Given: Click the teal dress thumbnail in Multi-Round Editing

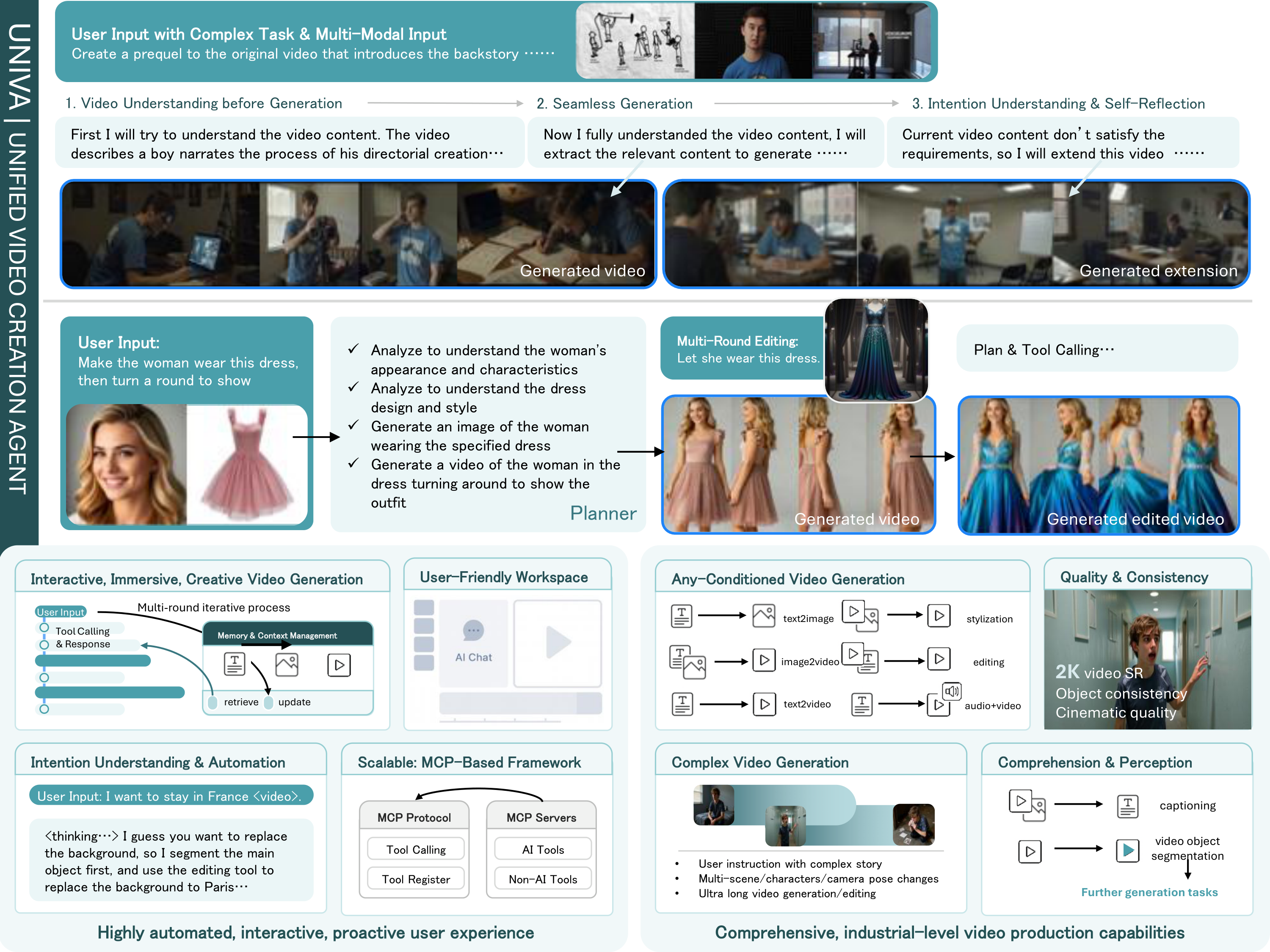Looking at the screenshot, I should point(875,349).
